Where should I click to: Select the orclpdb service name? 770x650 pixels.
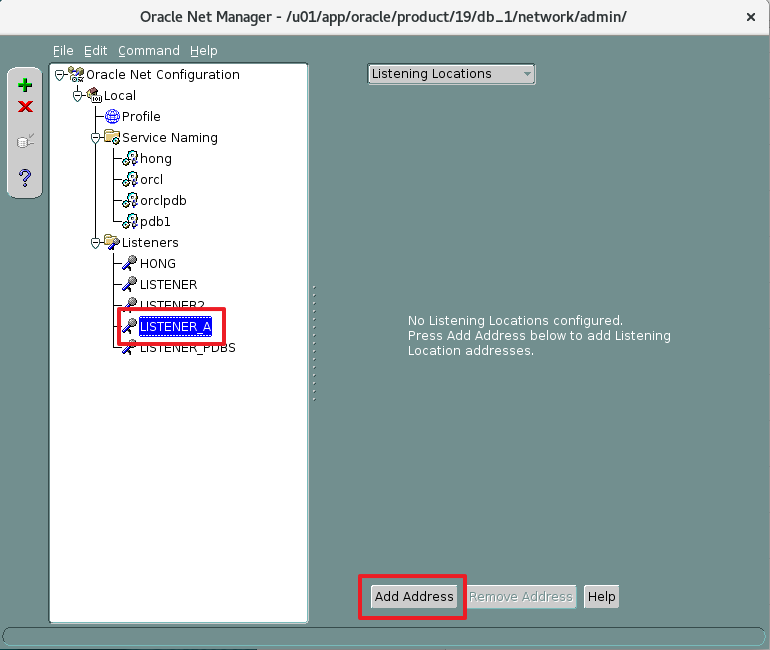point(163,201)
